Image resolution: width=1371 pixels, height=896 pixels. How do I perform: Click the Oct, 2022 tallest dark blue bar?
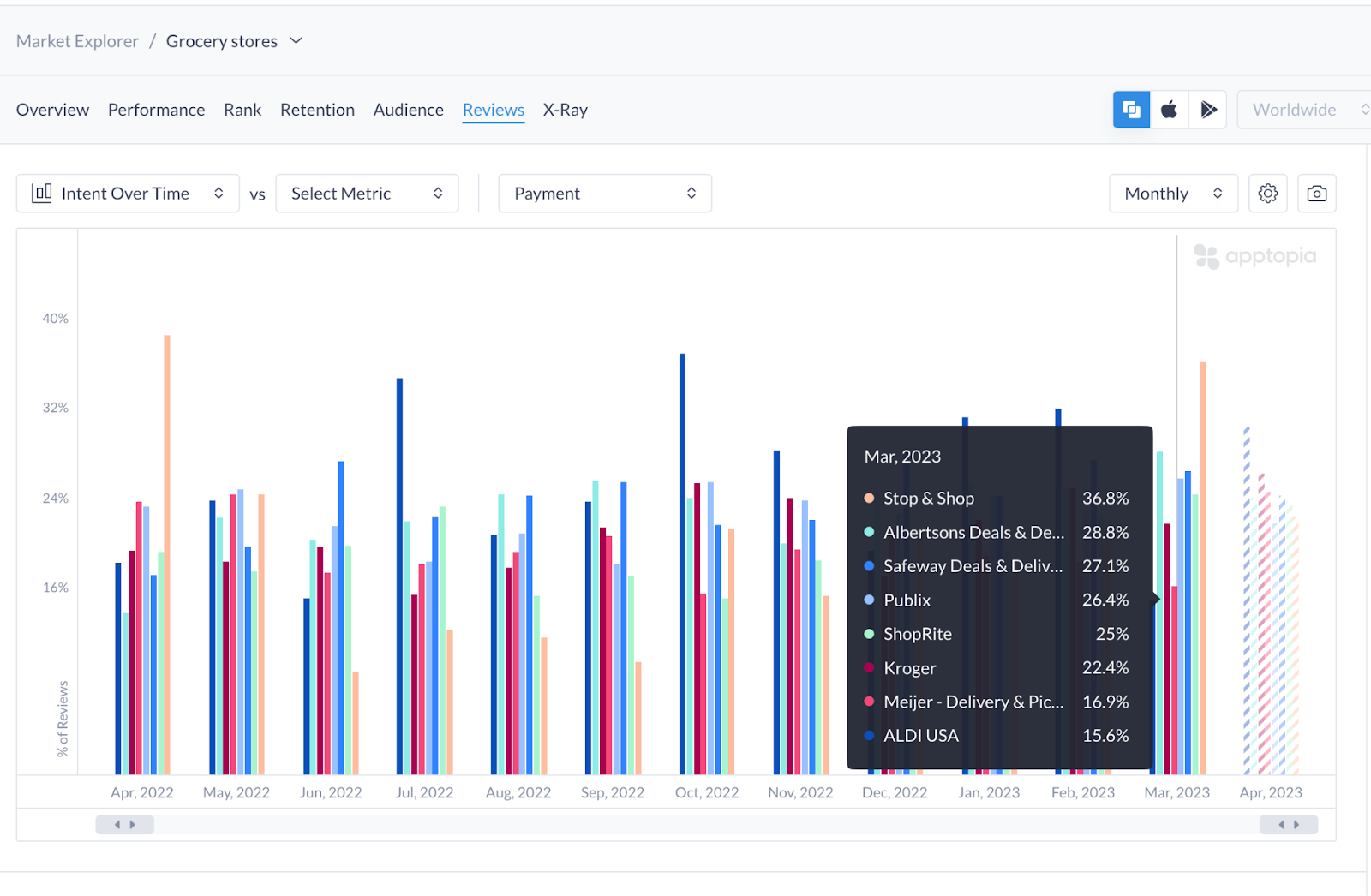(683, 564)
